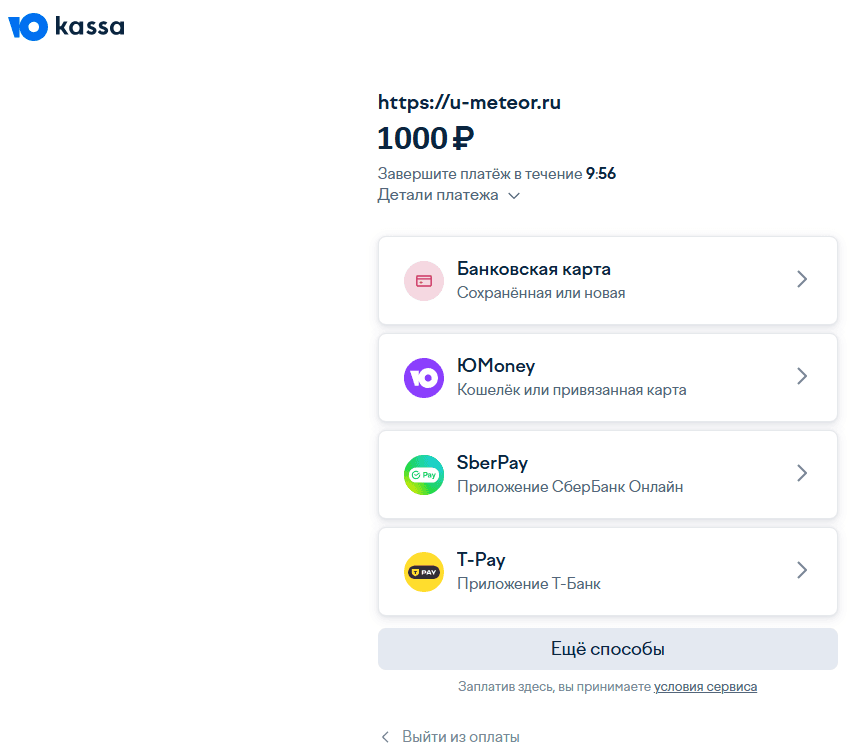Click the yellow T-Pay icon
The height and width of the screenshot is (750, 851).
click(423, 571)
